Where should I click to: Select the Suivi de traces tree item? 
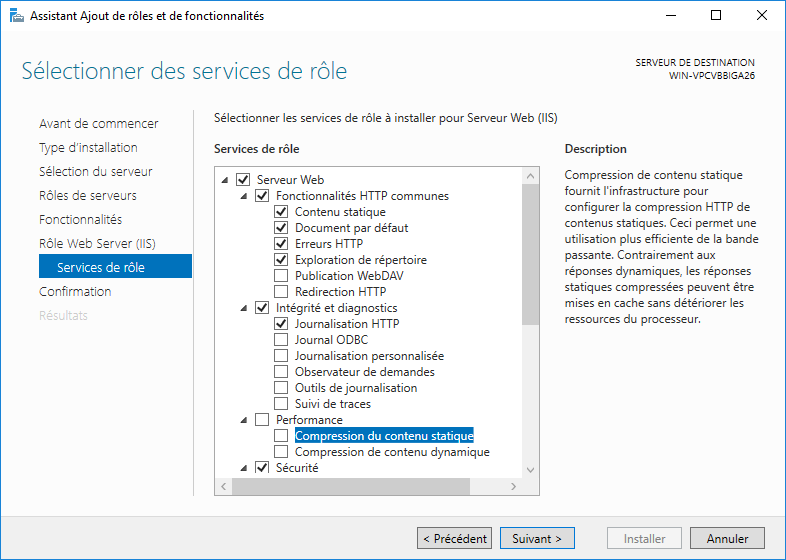pyautogui.click(x=332, y=404)
